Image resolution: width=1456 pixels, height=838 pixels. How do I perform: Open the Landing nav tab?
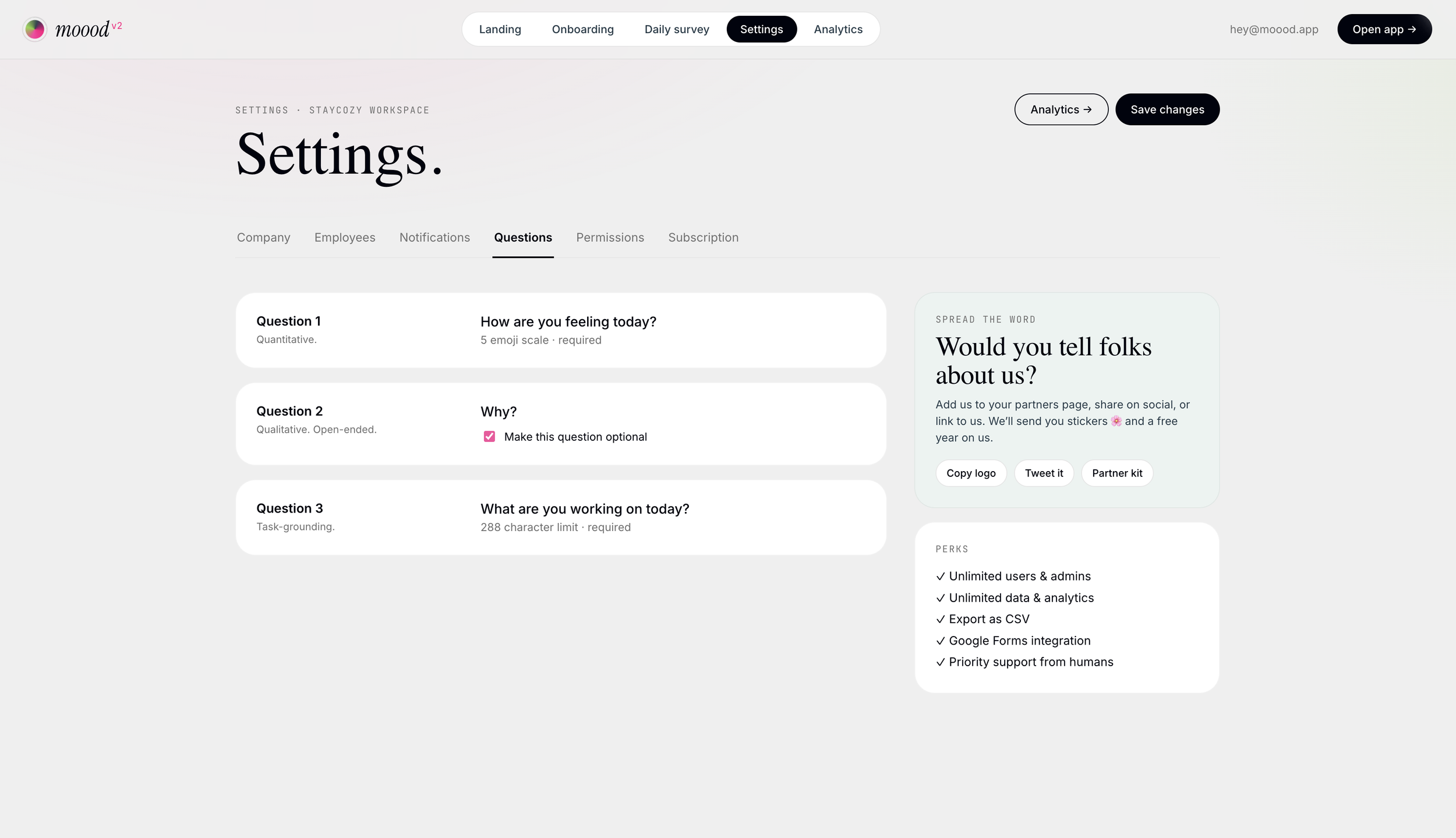pos(500,29)
